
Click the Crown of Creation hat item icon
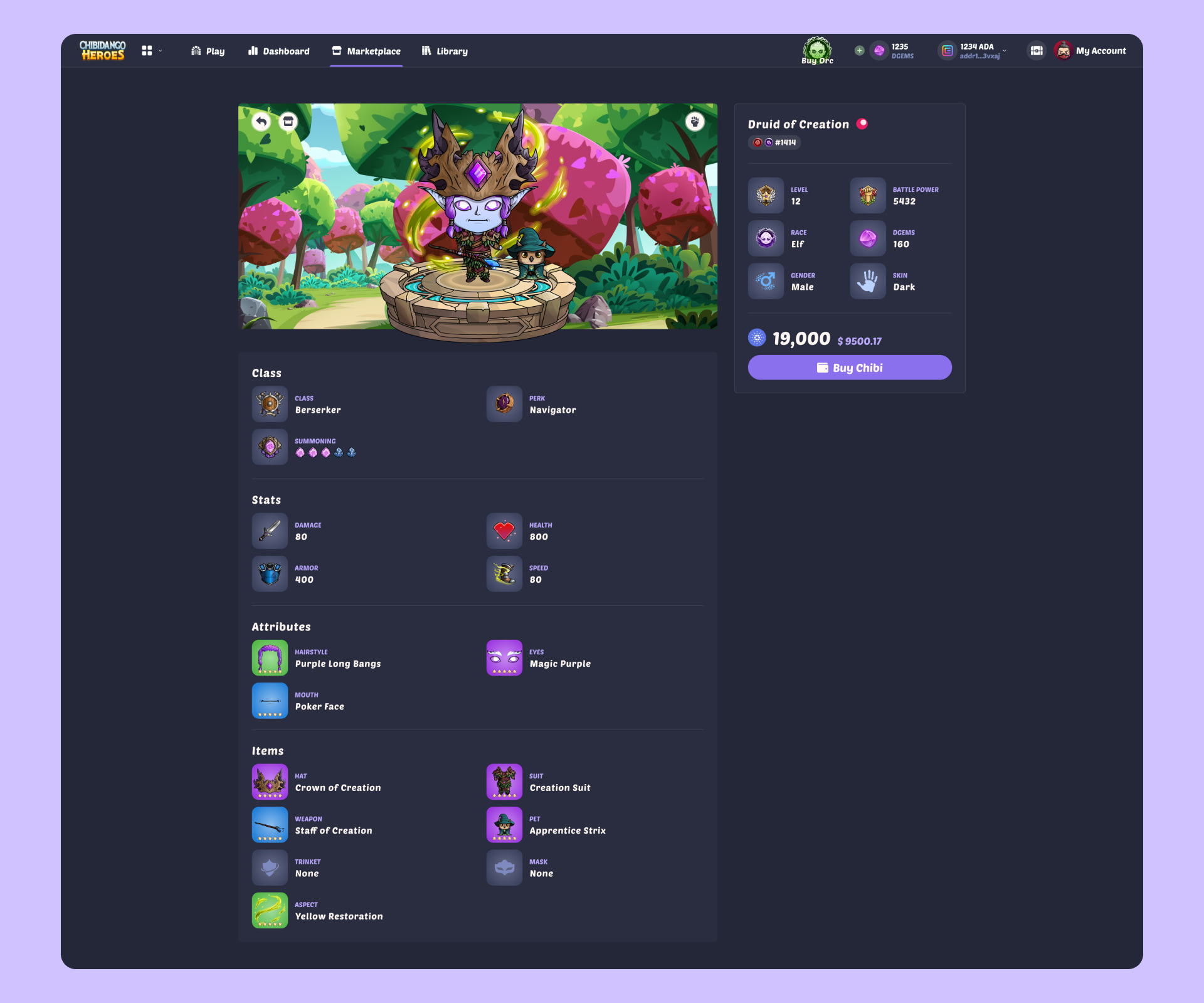270,782
